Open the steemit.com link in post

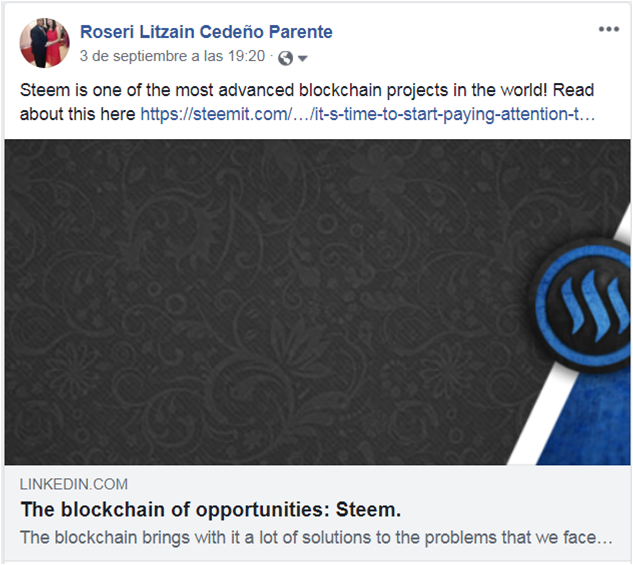tap(368, 114)
